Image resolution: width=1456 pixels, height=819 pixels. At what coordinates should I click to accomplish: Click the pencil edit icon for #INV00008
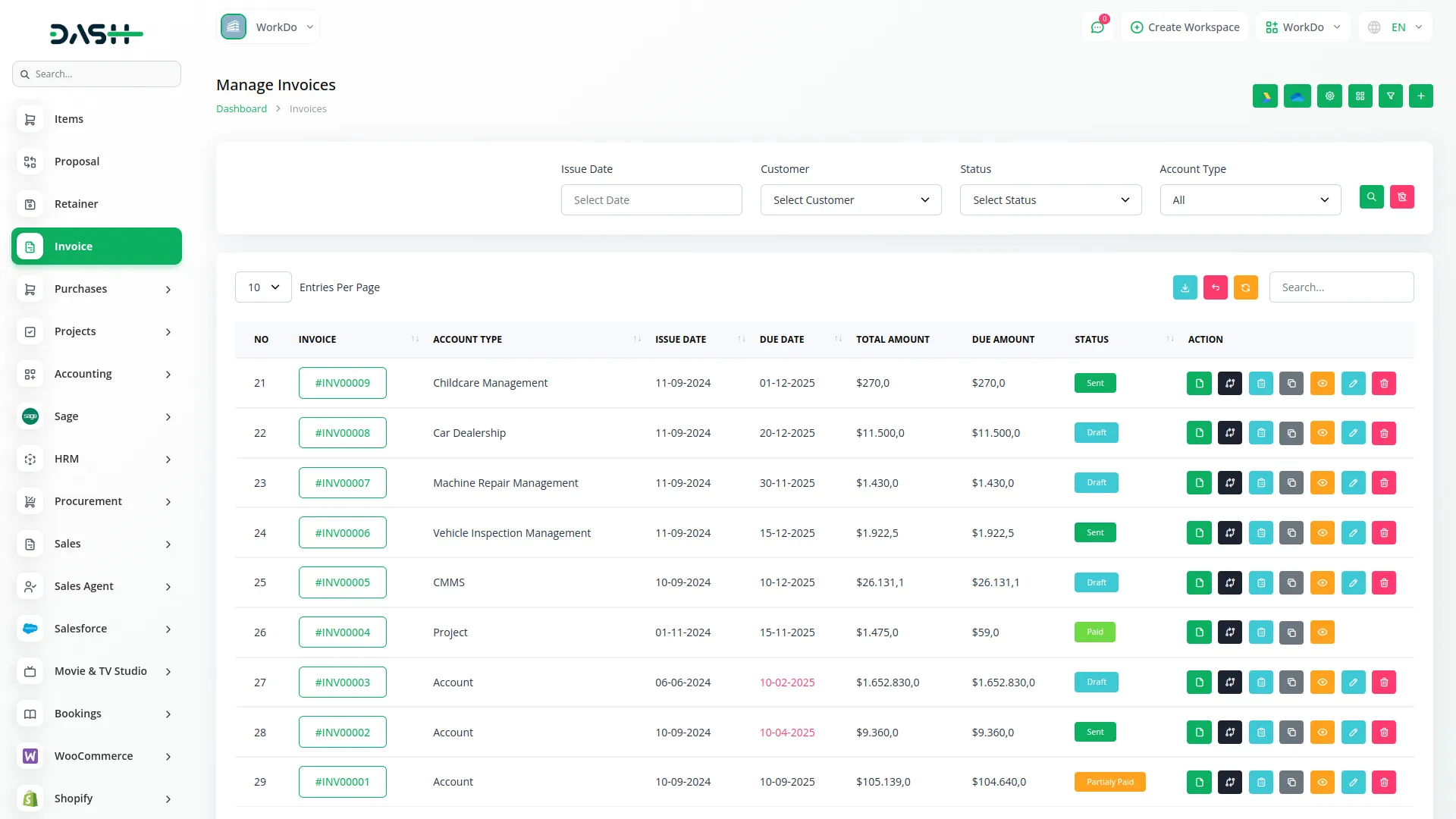tap(1353, 434)
